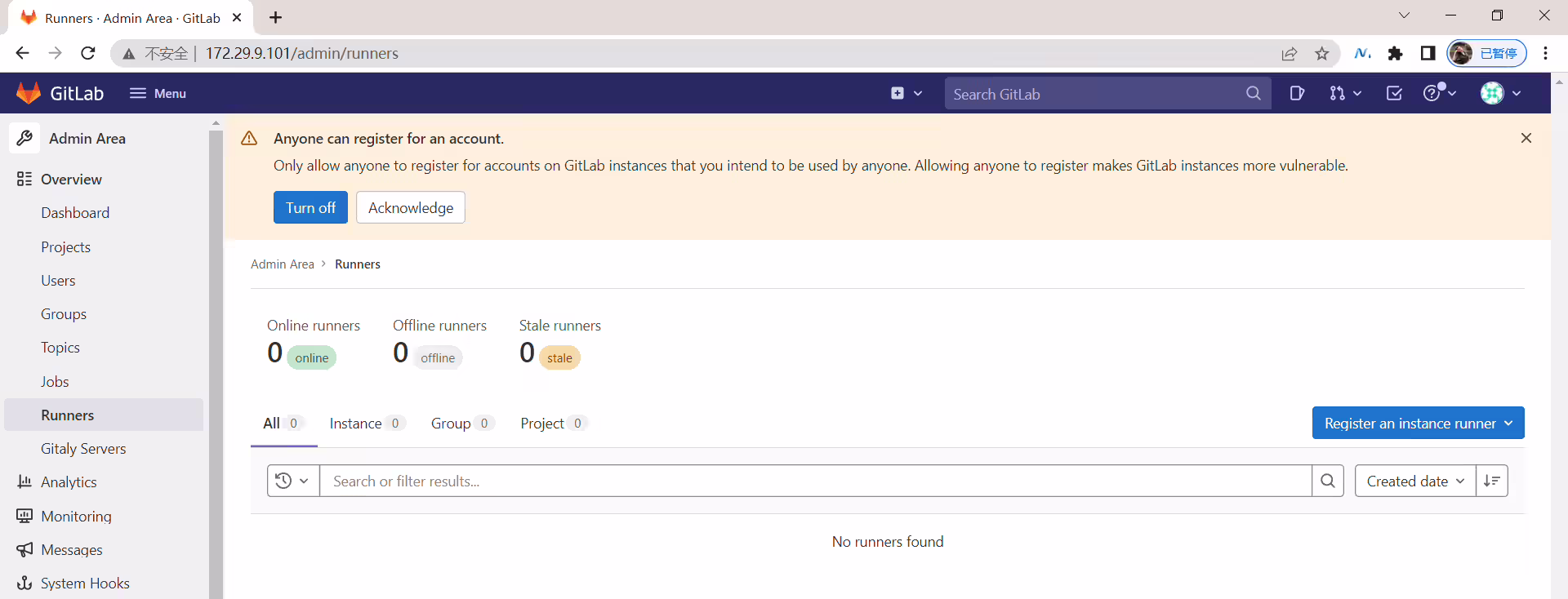Focus the Search or filter results field
Screen dimensions: 1568x599
(816, 481)
